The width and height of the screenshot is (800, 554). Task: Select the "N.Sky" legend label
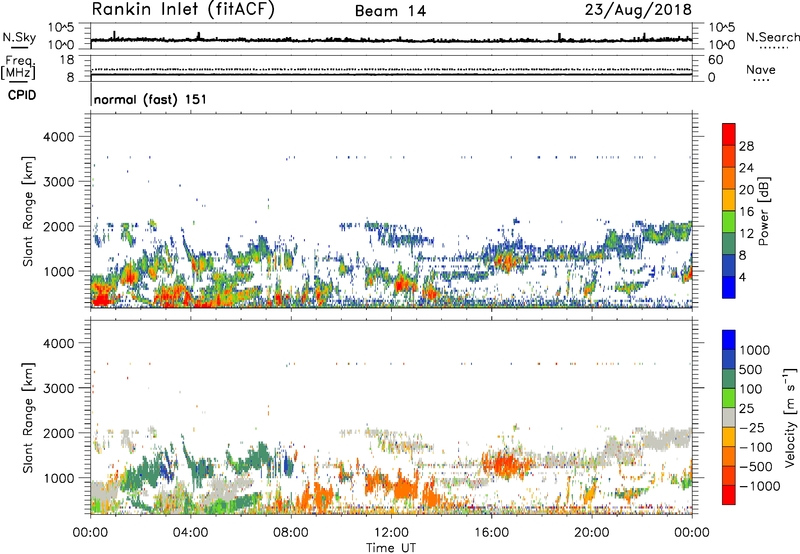[19, 37]
